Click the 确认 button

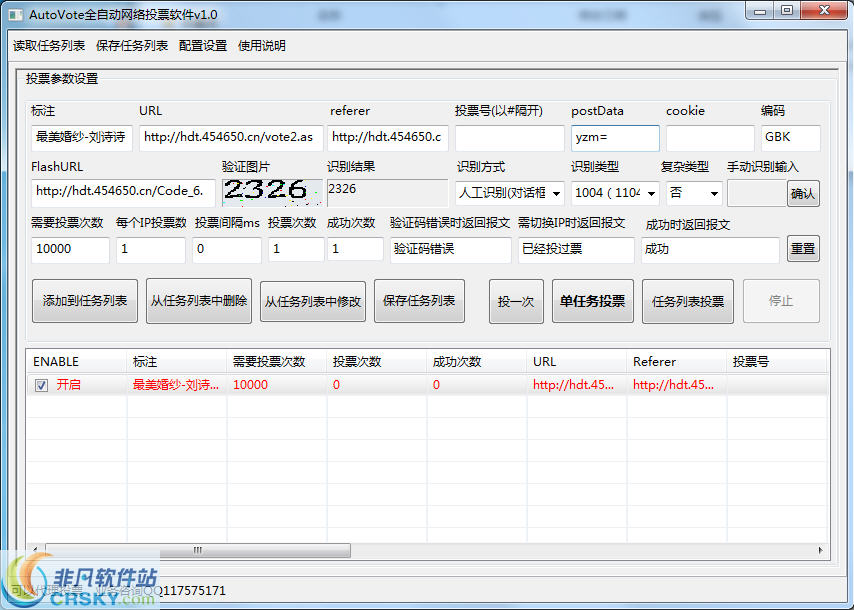coord(803,193)
